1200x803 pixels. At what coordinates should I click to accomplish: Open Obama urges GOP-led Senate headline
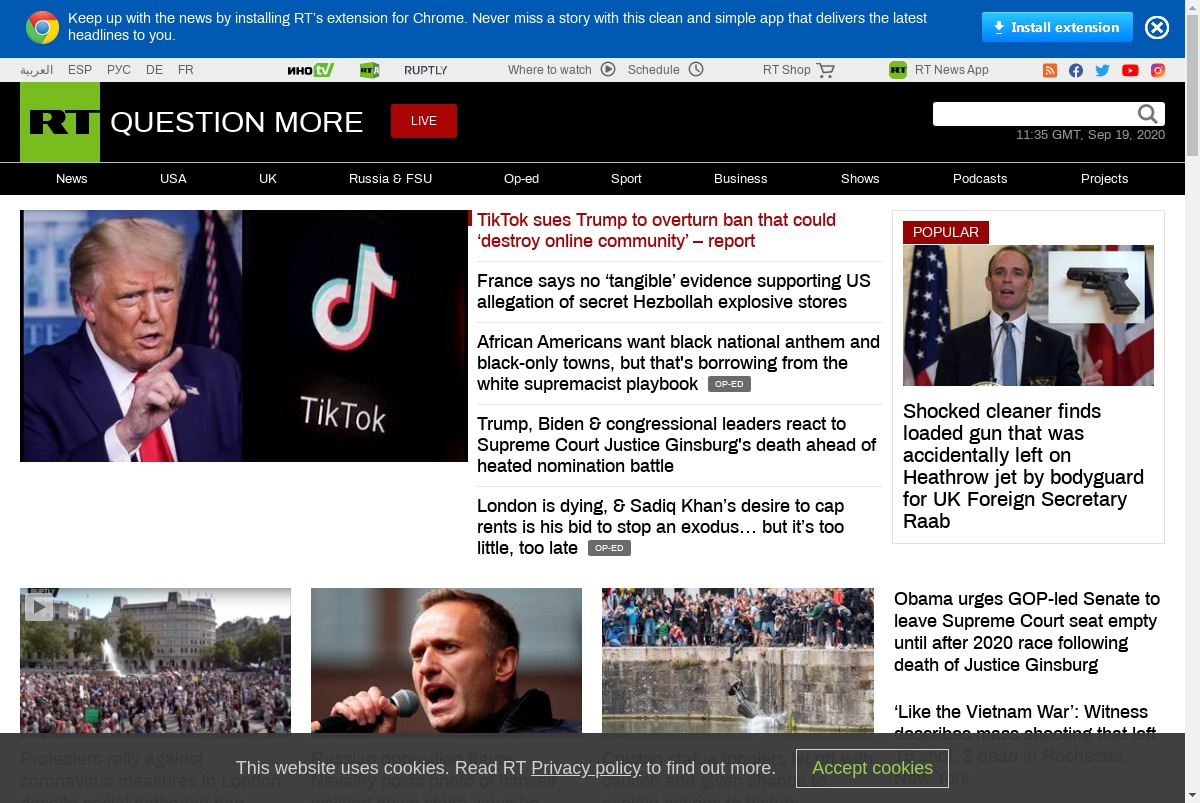coord(1027,632)
